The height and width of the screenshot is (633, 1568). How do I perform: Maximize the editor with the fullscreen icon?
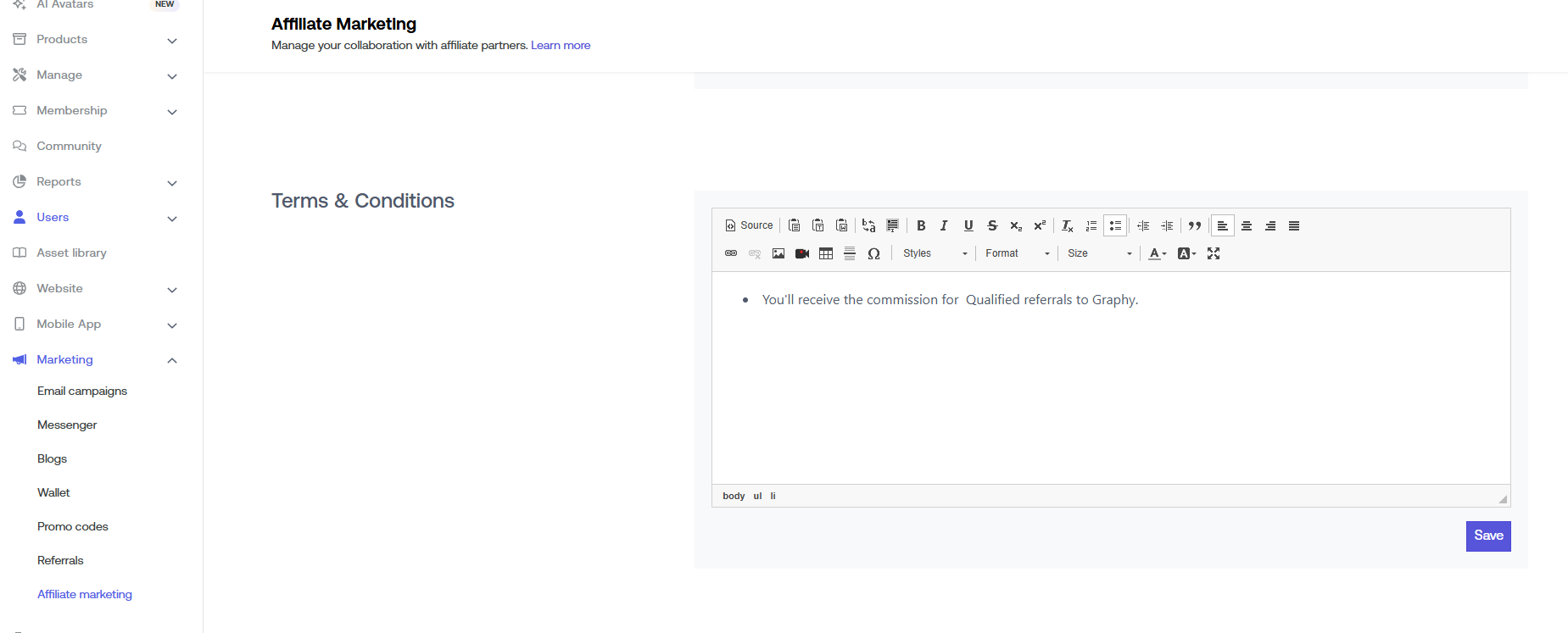[x=1214, y=253]
